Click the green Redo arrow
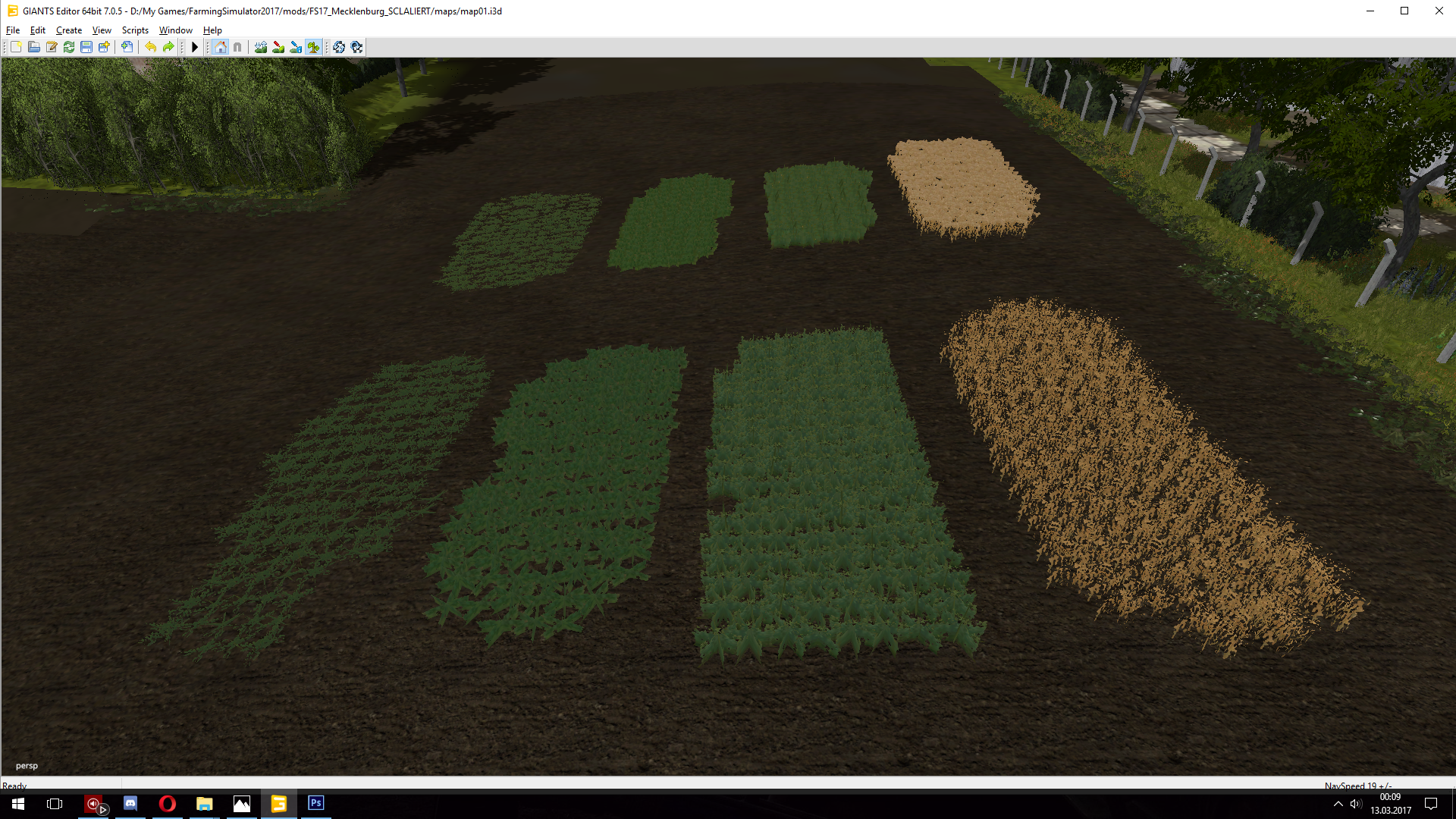This screenshot has height=819, width=1456. pyautogui.click(x=168, y=47)
